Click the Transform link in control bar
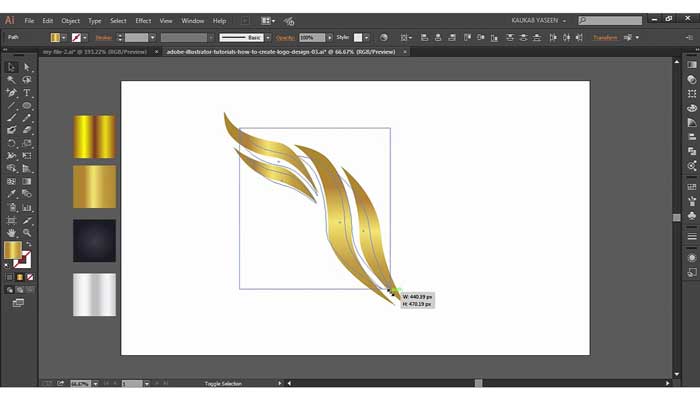The width and height of the screenshot is (700, 400). coord(605,37)
